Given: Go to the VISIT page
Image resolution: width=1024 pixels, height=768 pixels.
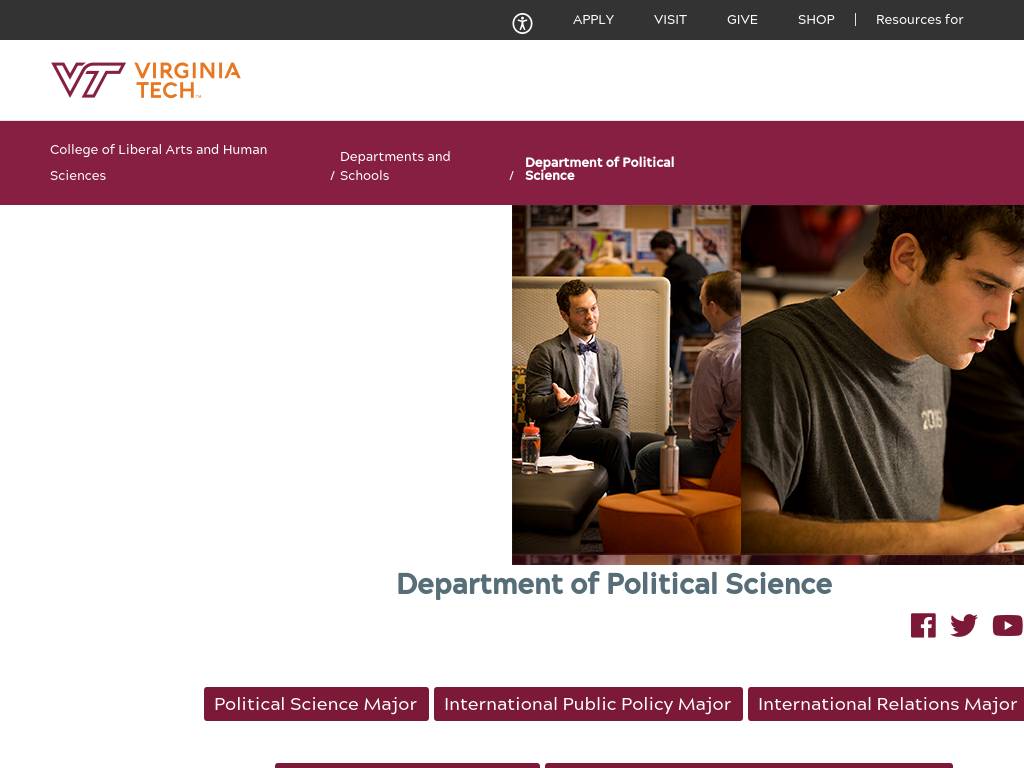Looking at the screenshot, I should pyautogui.click(x=670, y=19).
